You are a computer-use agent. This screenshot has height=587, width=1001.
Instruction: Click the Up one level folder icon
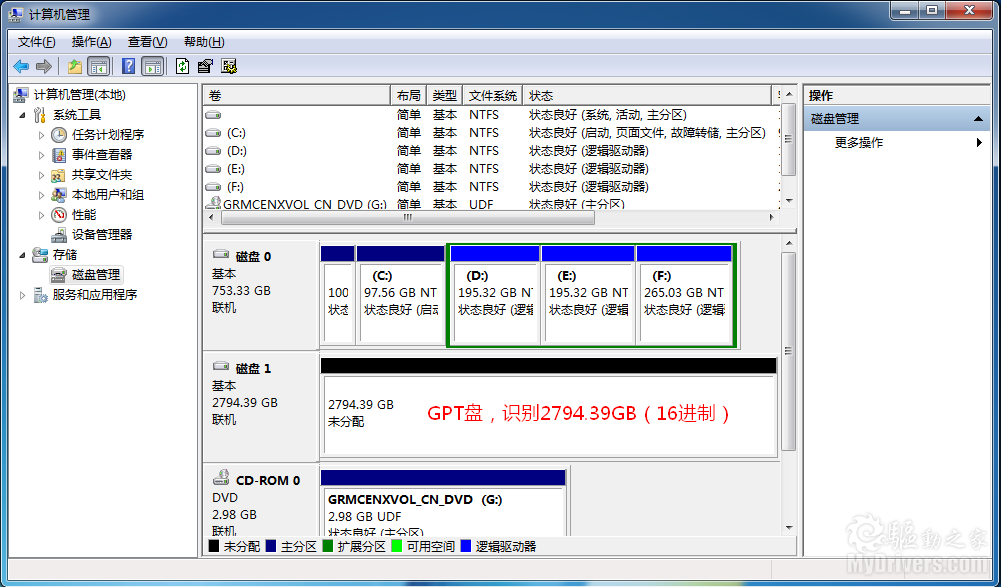tap(75, 66)
